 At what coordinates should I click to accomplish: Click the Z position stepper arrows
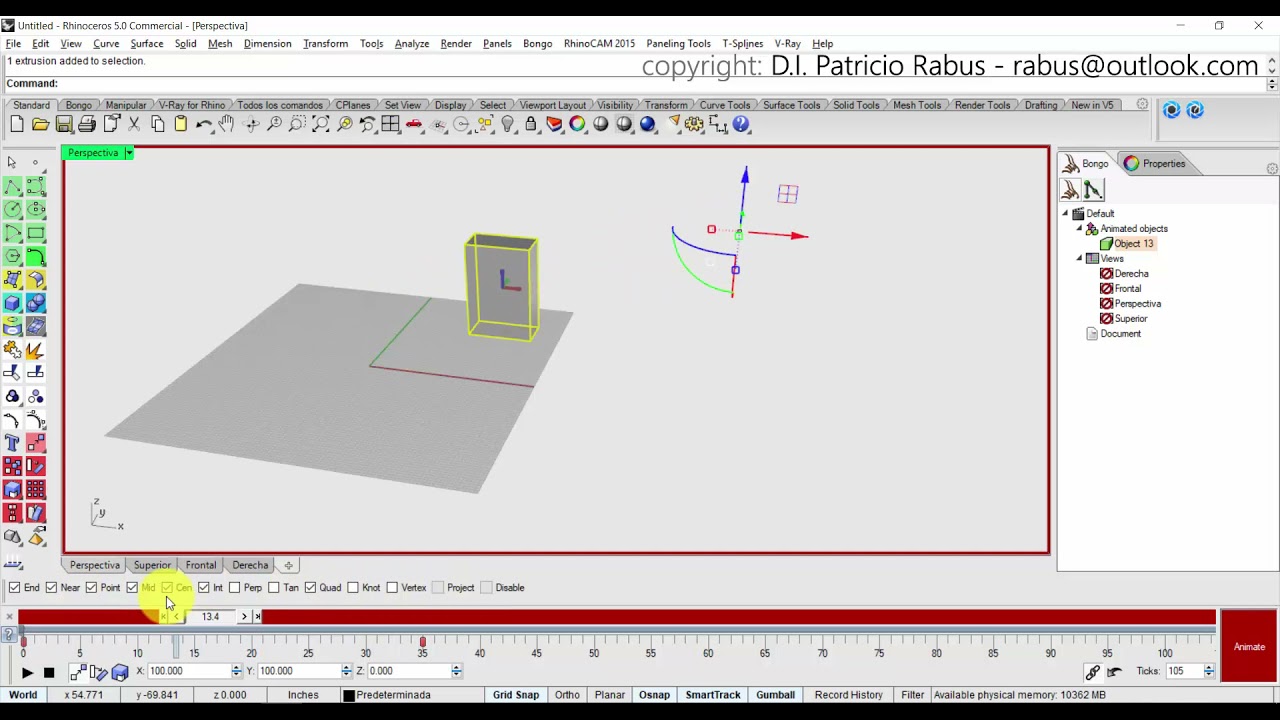(x=456, y=671)
